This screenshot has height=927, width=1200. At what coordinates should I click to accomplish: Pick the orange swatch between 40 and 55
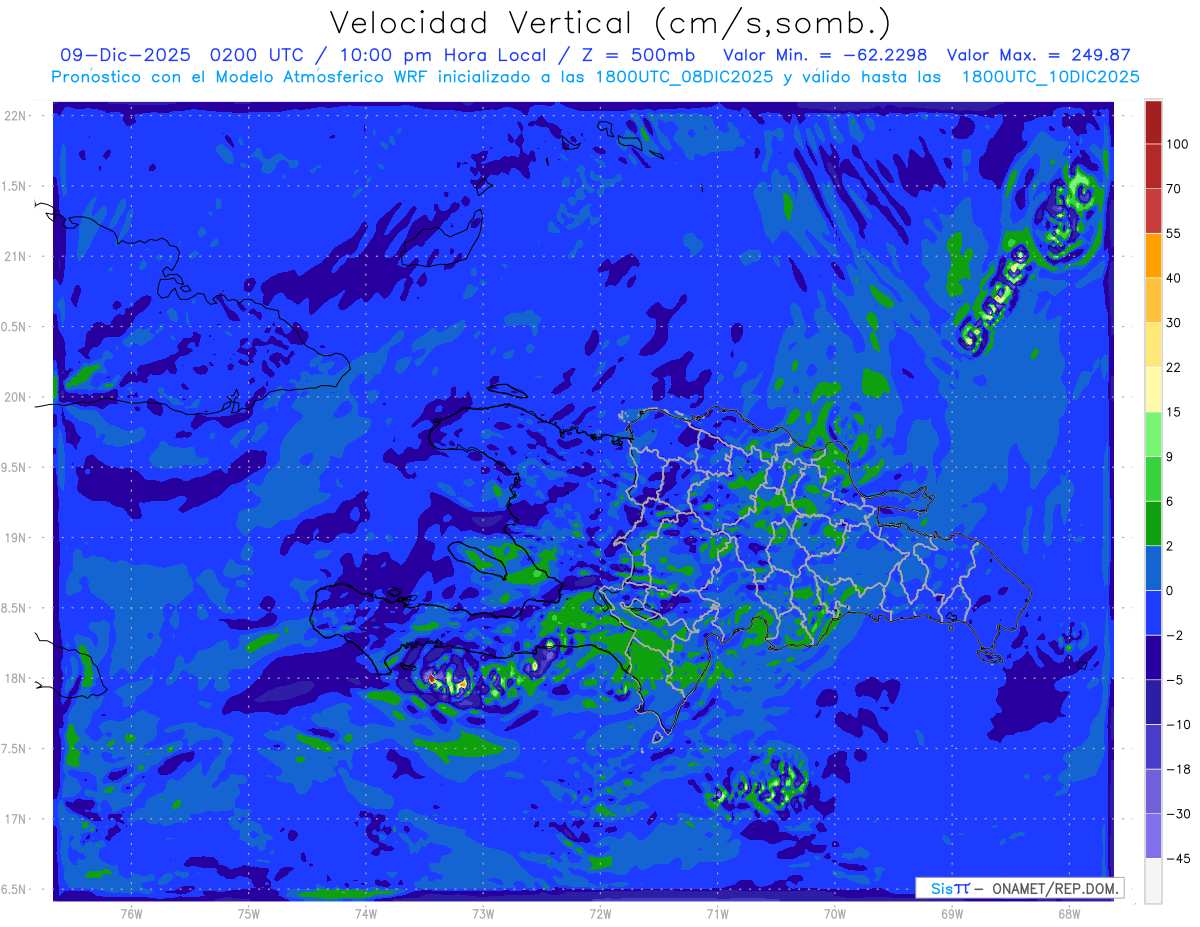pyautogui.click(x=1153, y=255)
